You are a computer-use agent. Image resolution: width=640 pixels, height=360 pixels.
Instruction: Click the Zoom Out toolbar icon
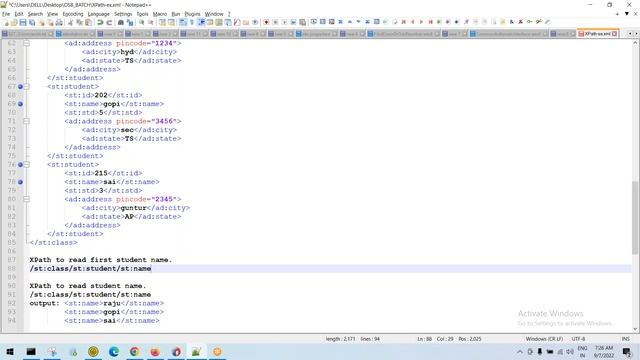(151, 22)
